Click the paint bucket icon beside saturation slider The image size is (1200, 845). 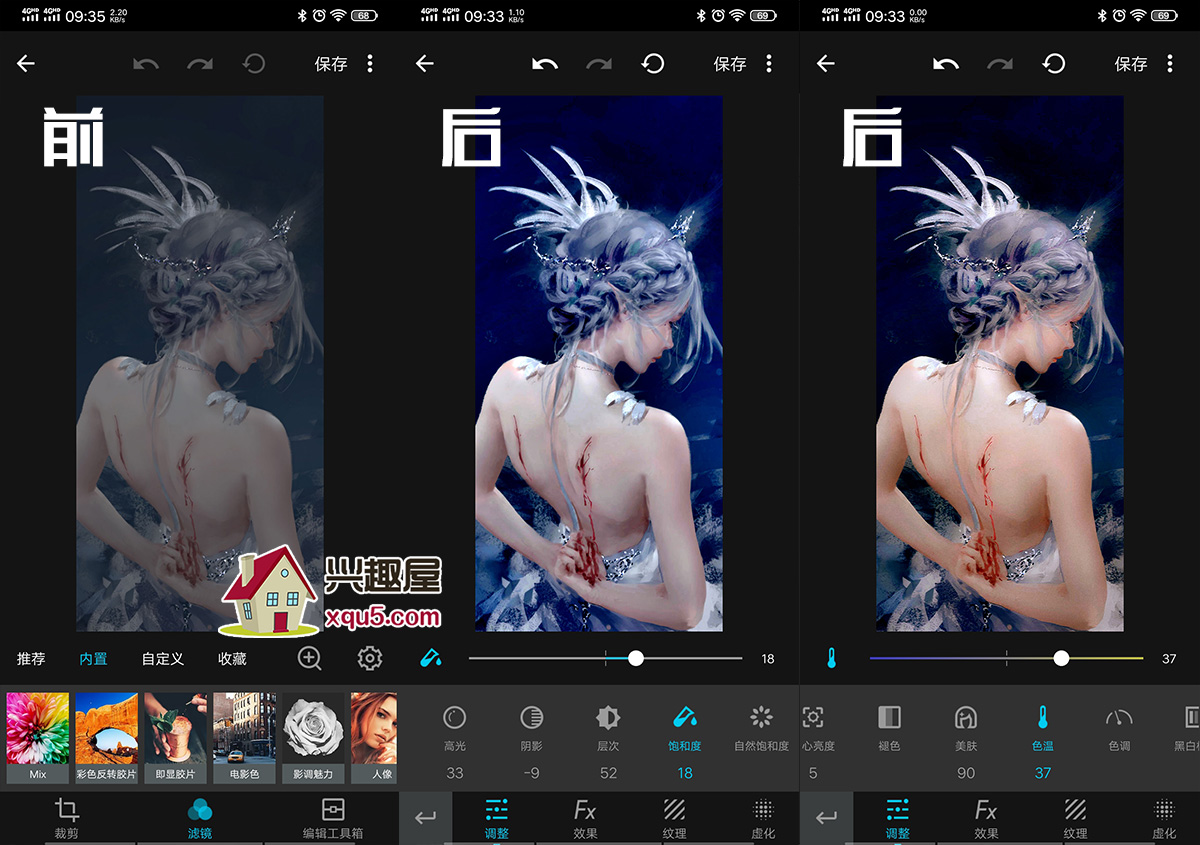430,658
